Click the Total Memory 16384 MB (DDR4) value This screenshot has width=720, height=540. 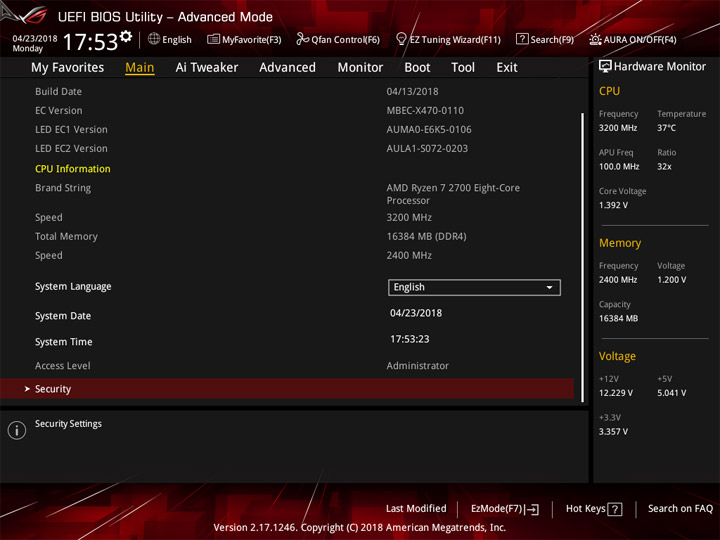pyautogui.click(x=427, y=236)
